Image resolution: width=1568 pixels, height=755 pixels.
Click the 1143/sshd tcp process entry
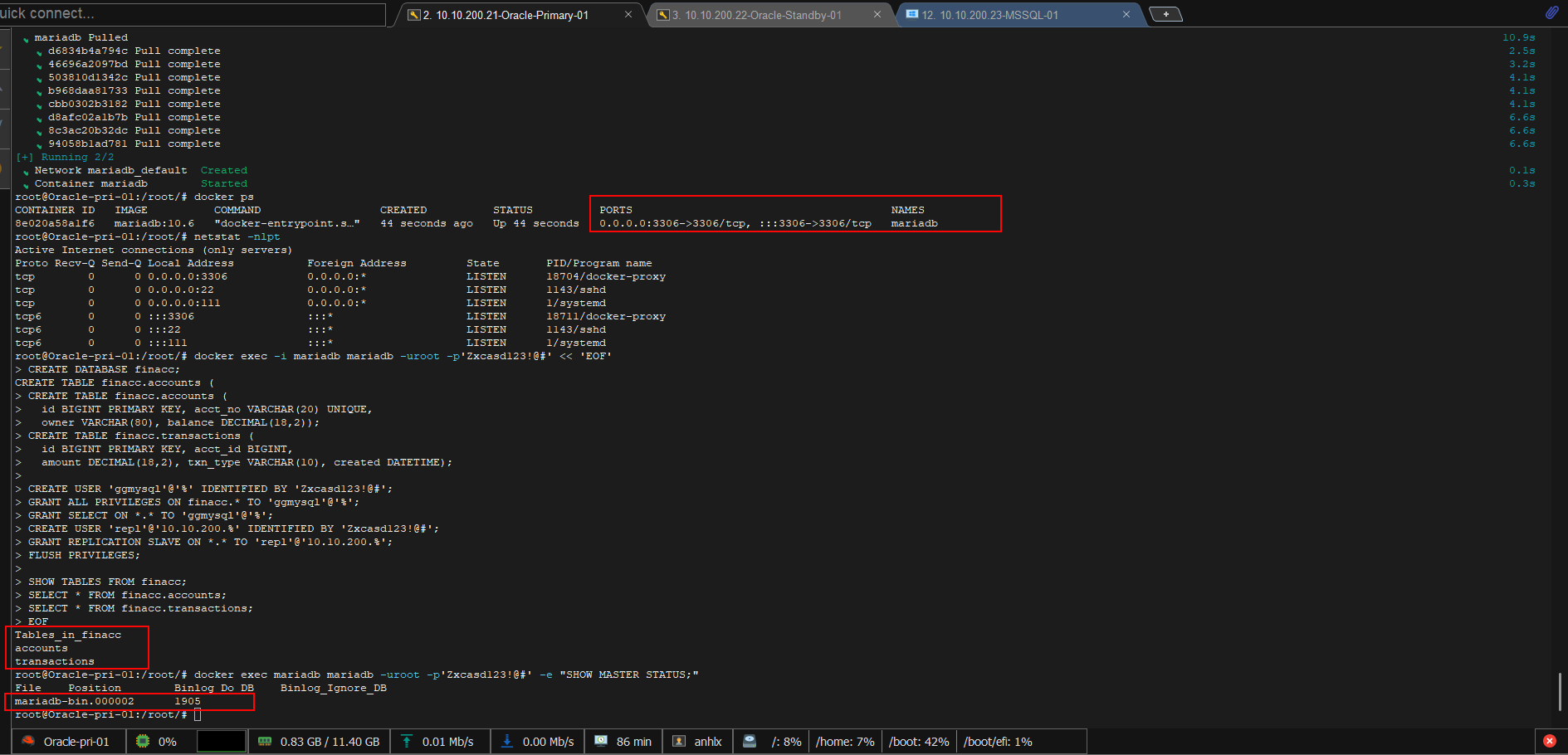[x=576, y=290]
